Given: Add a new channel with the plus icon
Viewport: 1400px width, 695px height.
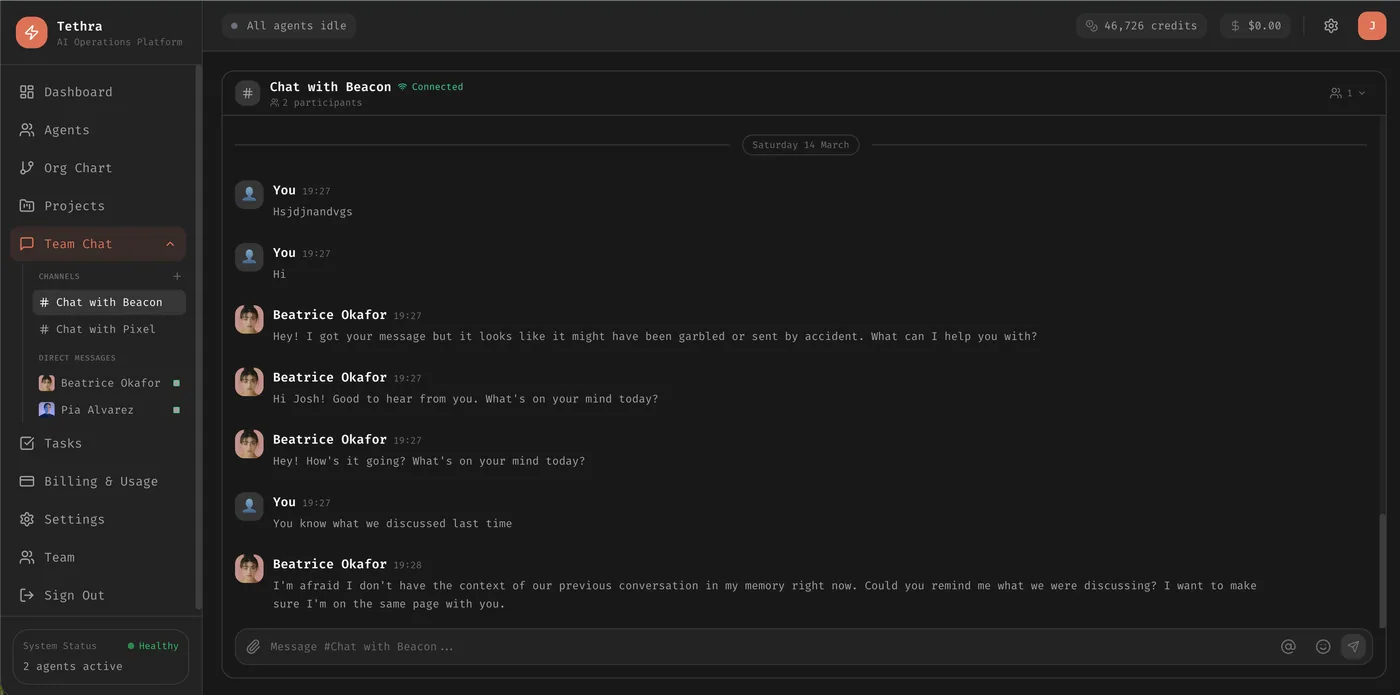Looking at the screenshot, I should (x=177, y=276).
